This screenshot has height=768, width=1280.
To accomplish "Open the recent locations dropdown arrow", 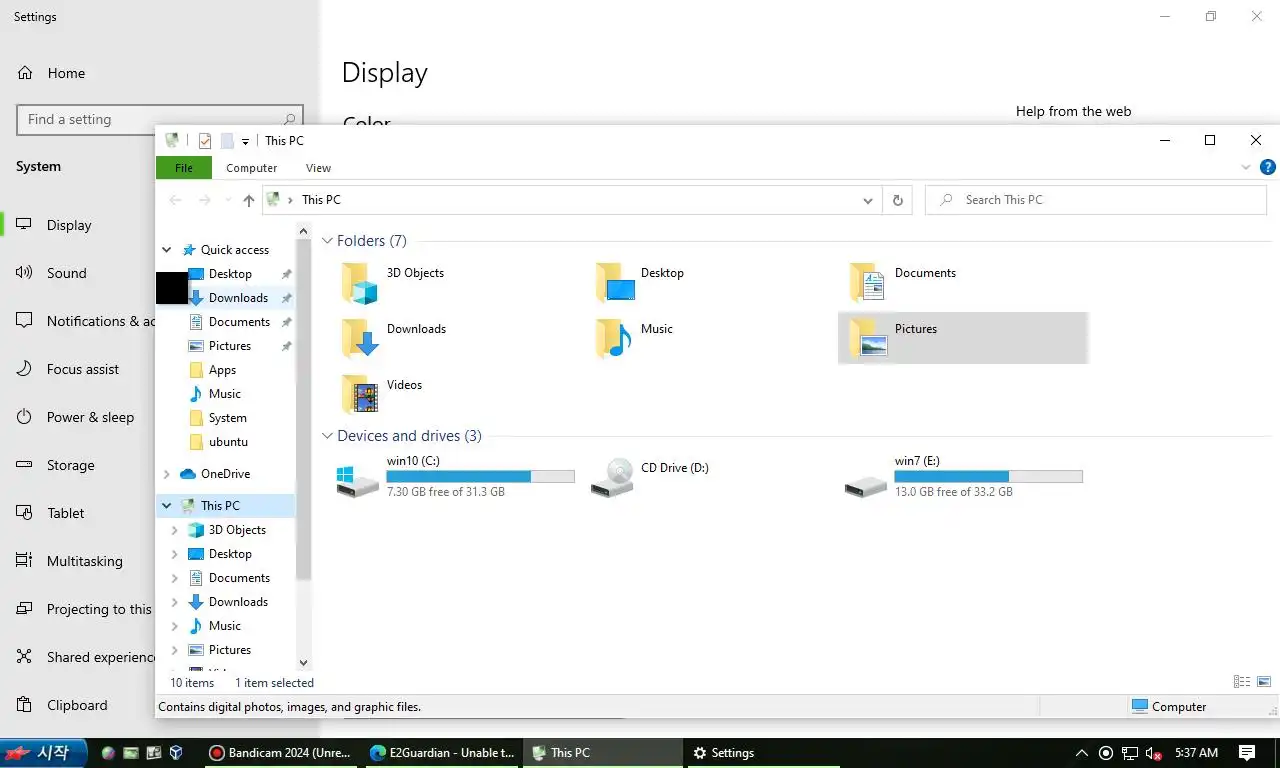I will (x=228, y=200).
